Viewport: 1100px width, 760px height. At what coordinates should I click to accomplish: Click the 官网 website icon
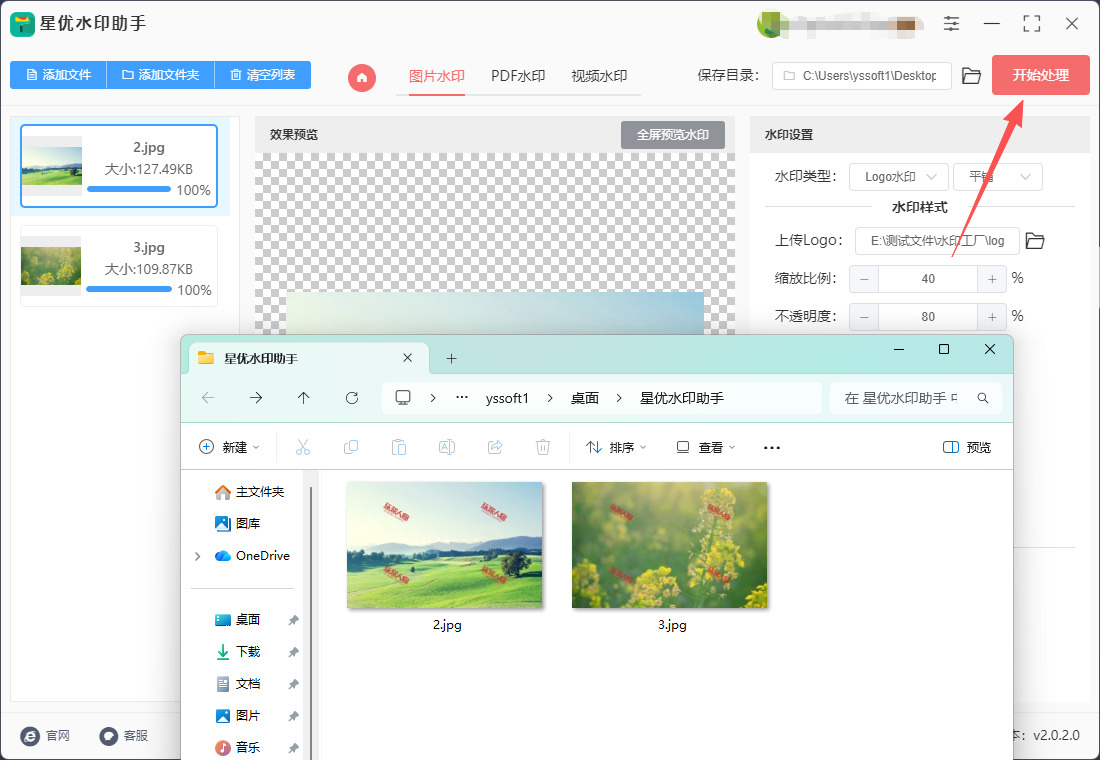tap(31, 735)
